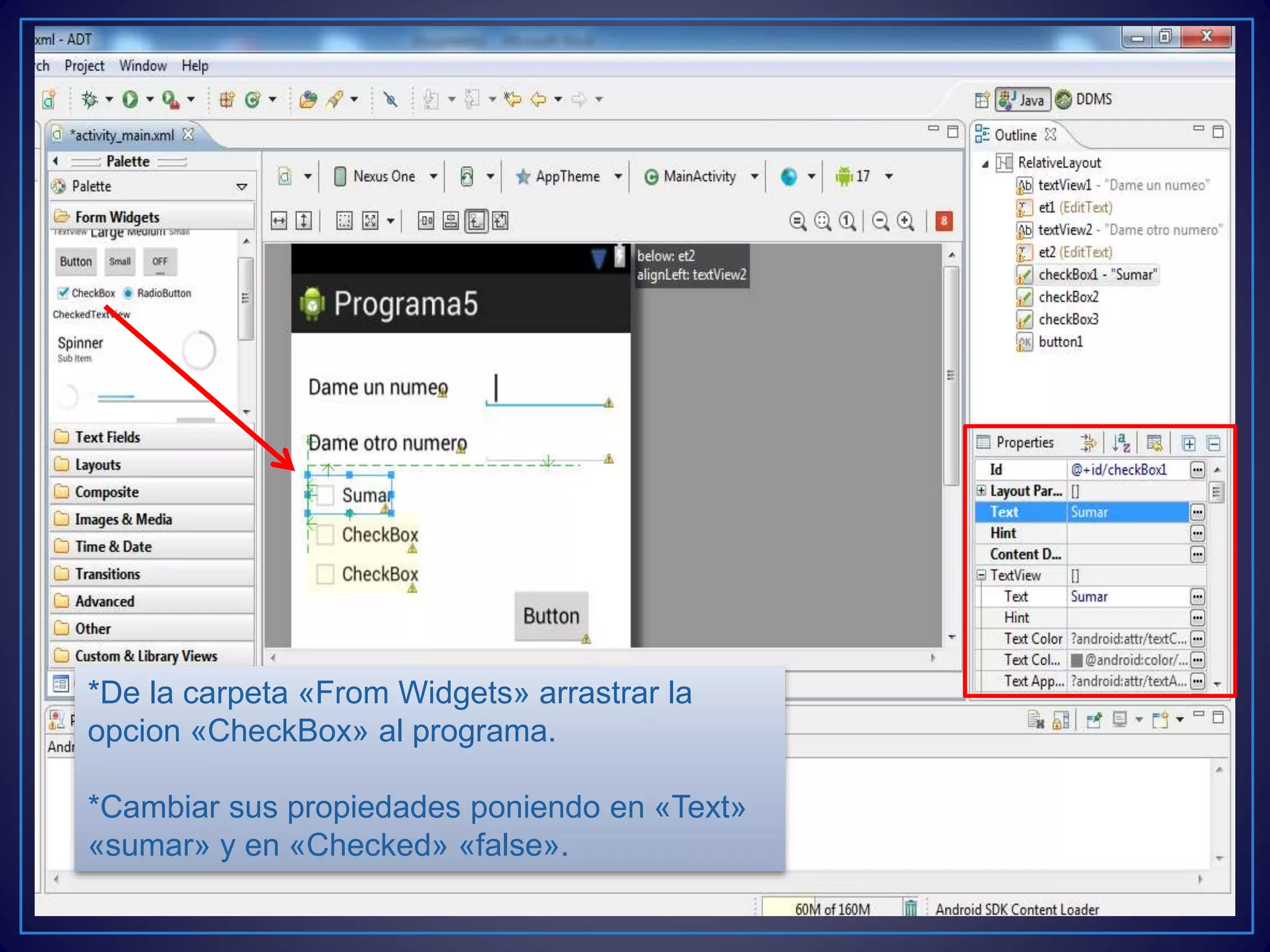Open the Form Widgets palette folder
Viewport: 1270px width, 952px height.
[x=152, y=217]
